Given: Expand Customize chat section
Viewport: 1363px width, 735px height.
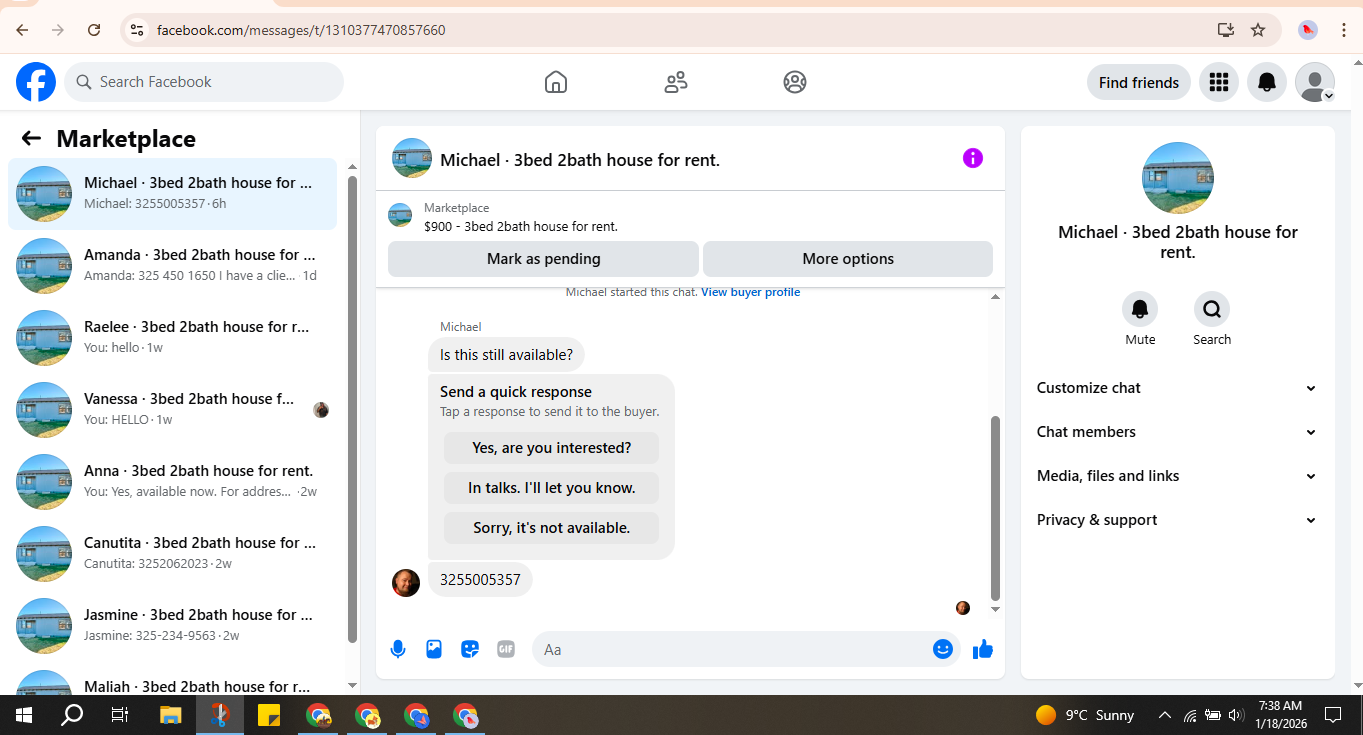Looking at the screenshot, I should [1177, 388].
